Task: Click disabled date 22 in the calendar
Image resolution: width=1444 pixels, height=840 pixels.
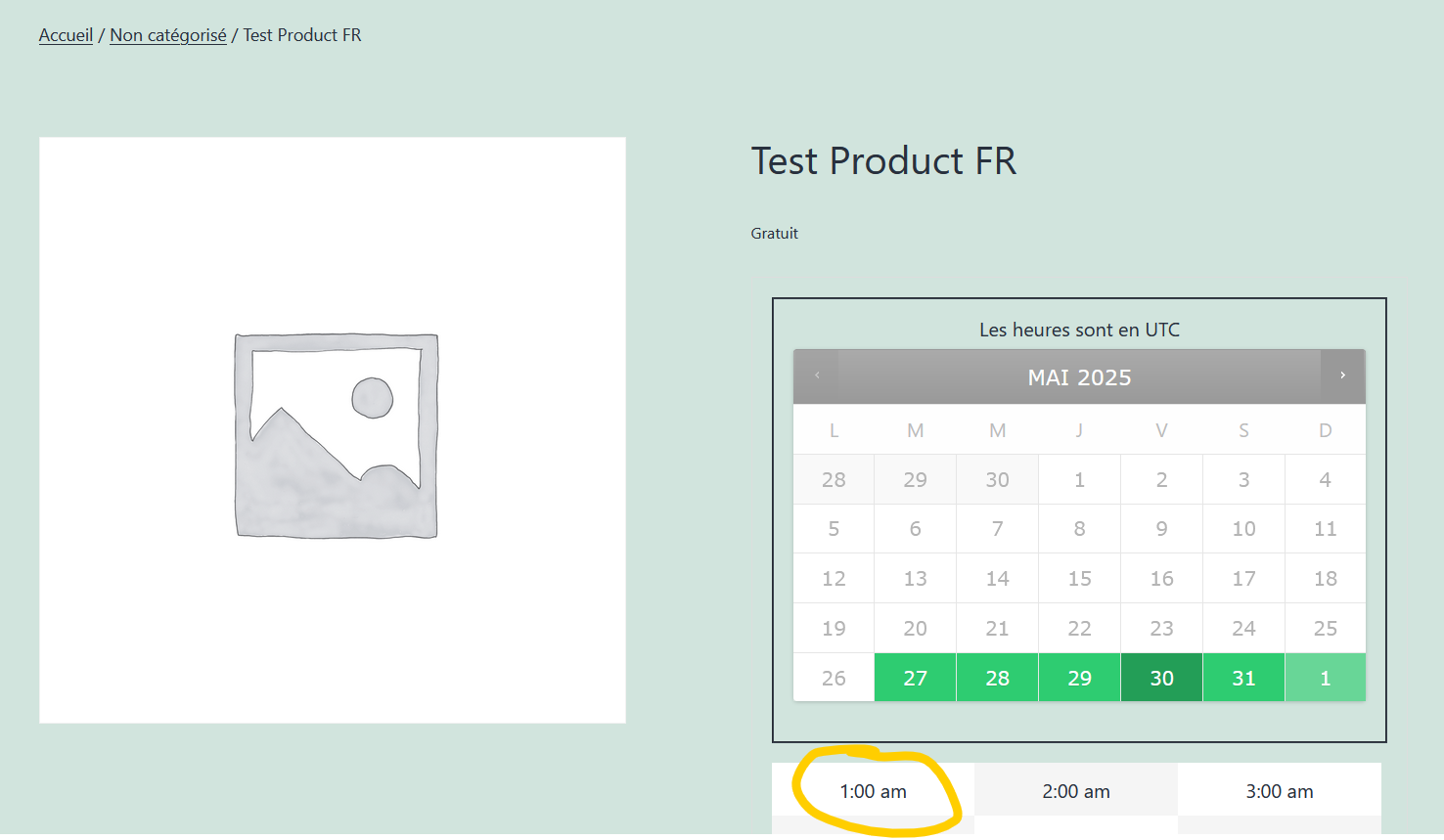Action: (x=1079, y=628)
